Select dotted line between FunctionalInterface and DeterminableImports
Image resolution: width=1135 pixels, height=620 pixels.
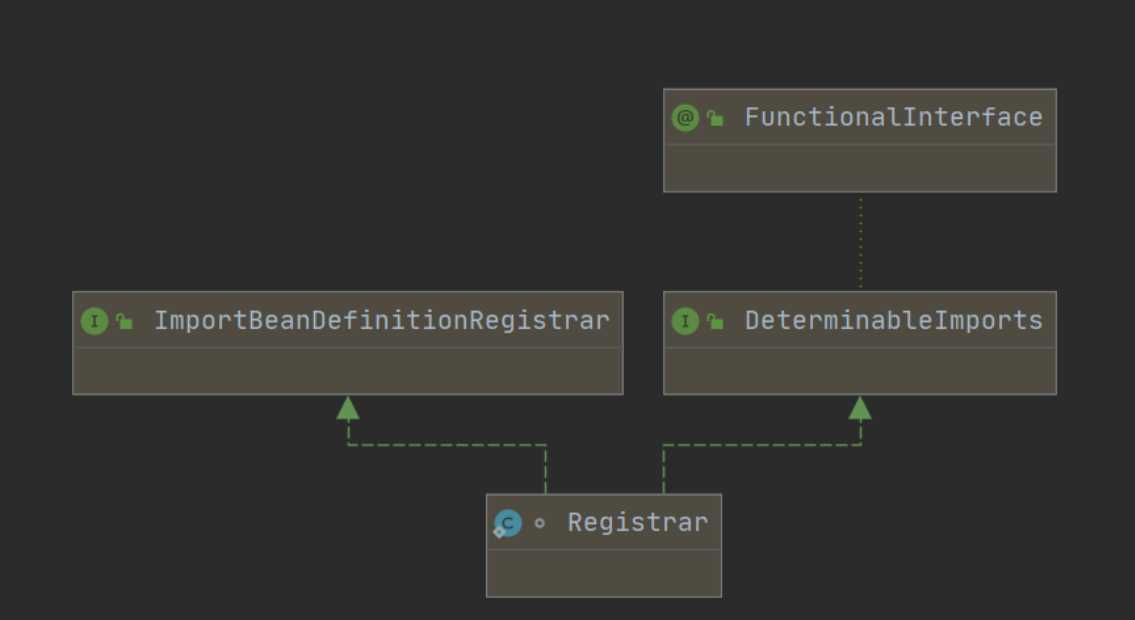(x=860, y=242)
